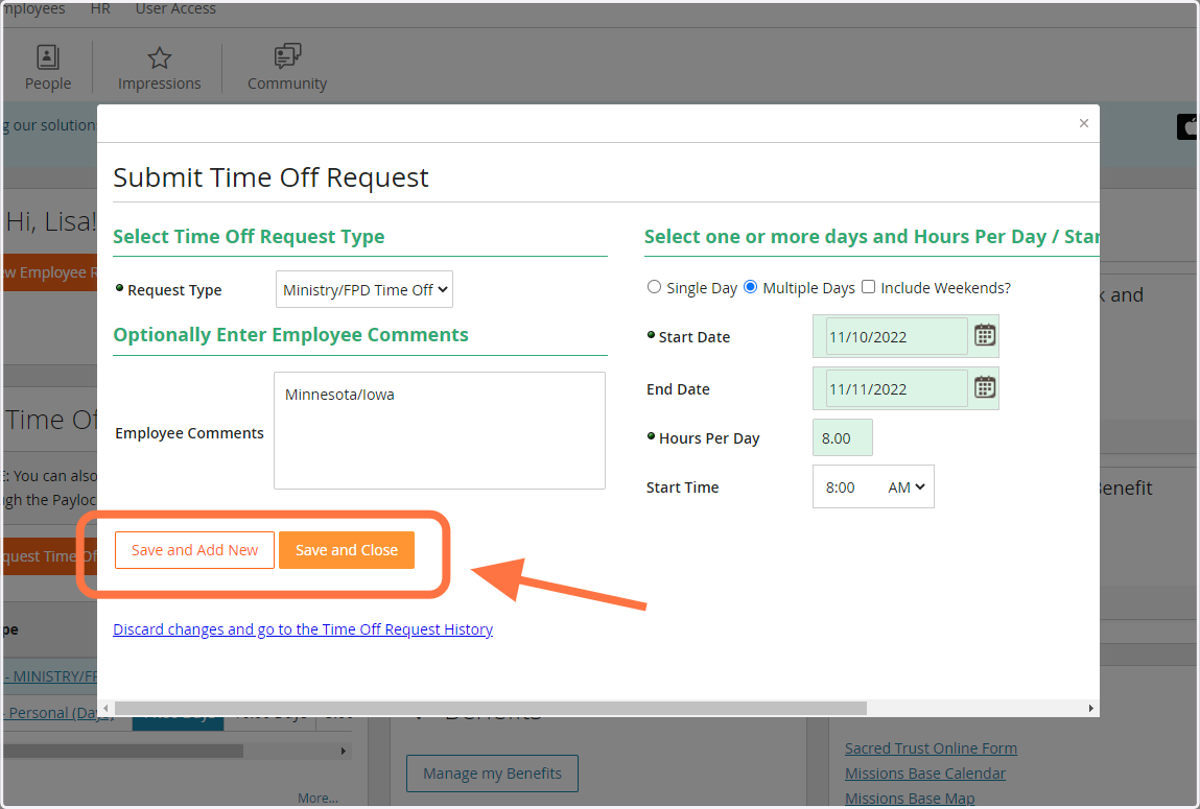Click the dialog horizontal scrollbar thumb
This screenshot has height=809, width=1200.
point(490,708)
